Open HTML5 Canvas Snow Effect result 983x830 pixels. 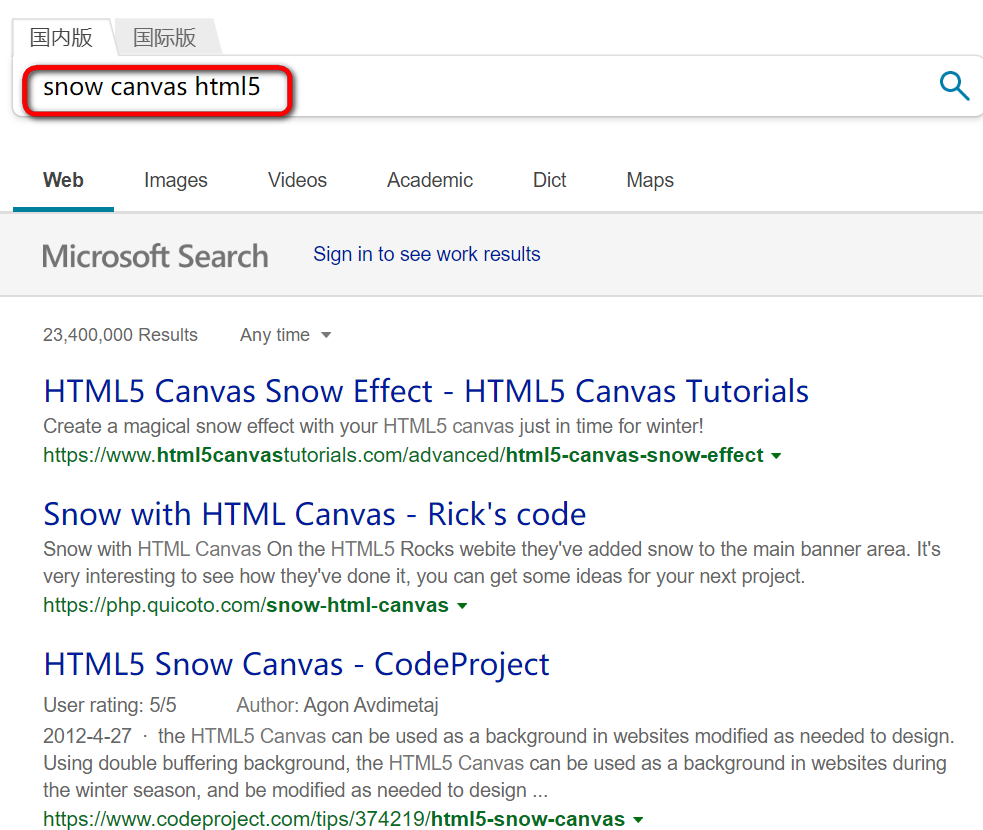426,390
